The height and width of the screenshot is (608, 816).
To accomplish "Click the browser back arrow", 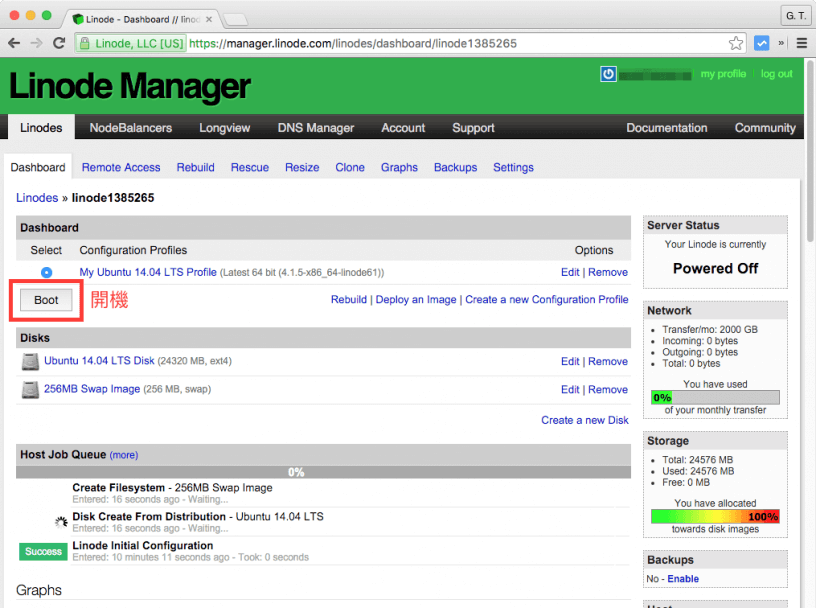I will click(14, 44).
